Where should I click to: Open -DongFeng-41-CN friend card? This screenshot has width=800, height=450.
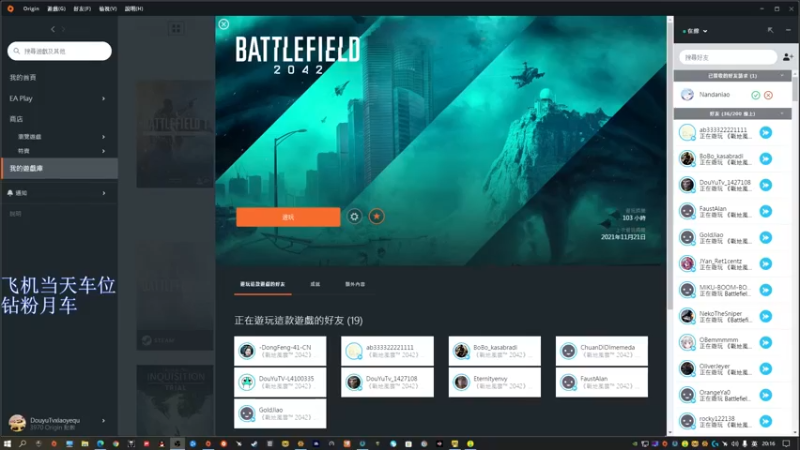[x=280, y=351]
